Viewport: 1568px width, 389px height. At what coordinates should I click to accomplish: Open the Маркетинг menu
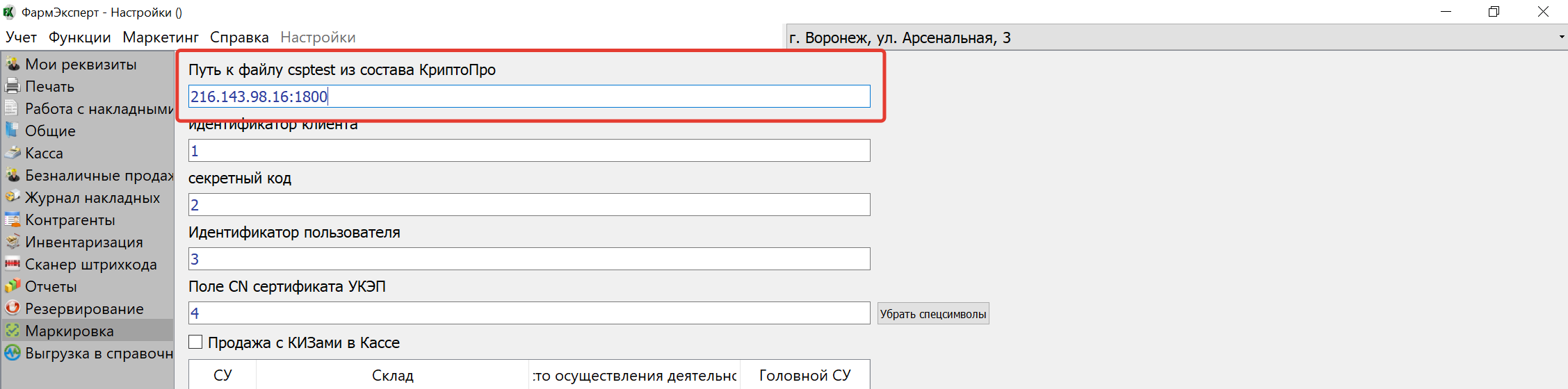161,38
